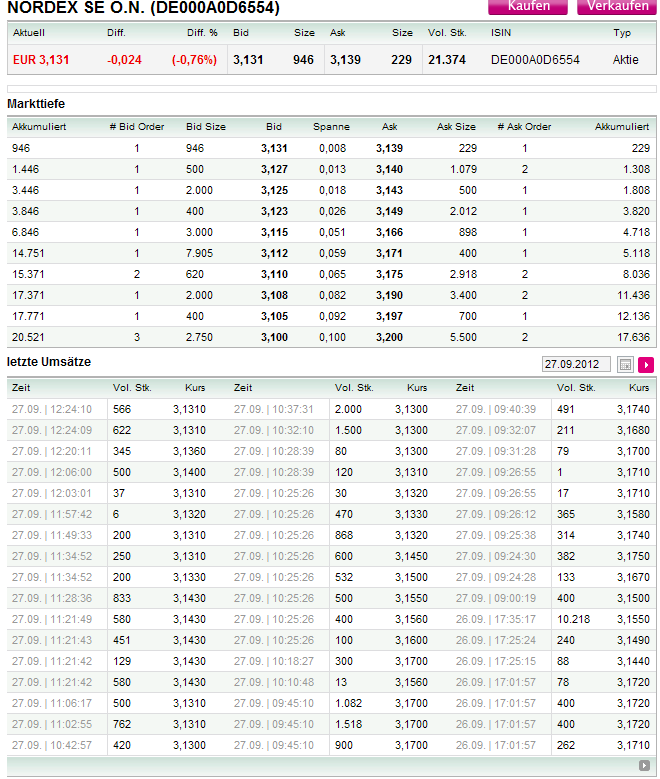Click the trade price 3,1580
Screen dimensions: 660x779
(633, 515)
